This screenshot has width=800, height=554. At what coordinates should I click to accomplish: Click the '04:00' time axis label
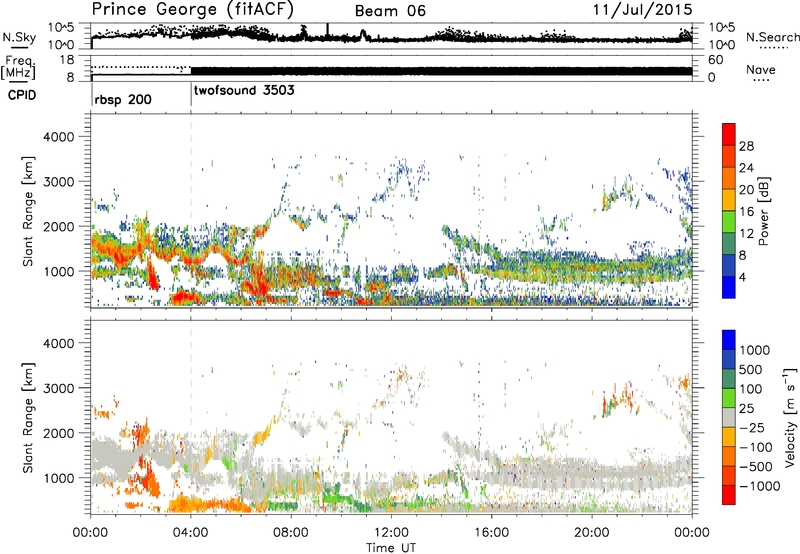191,533
